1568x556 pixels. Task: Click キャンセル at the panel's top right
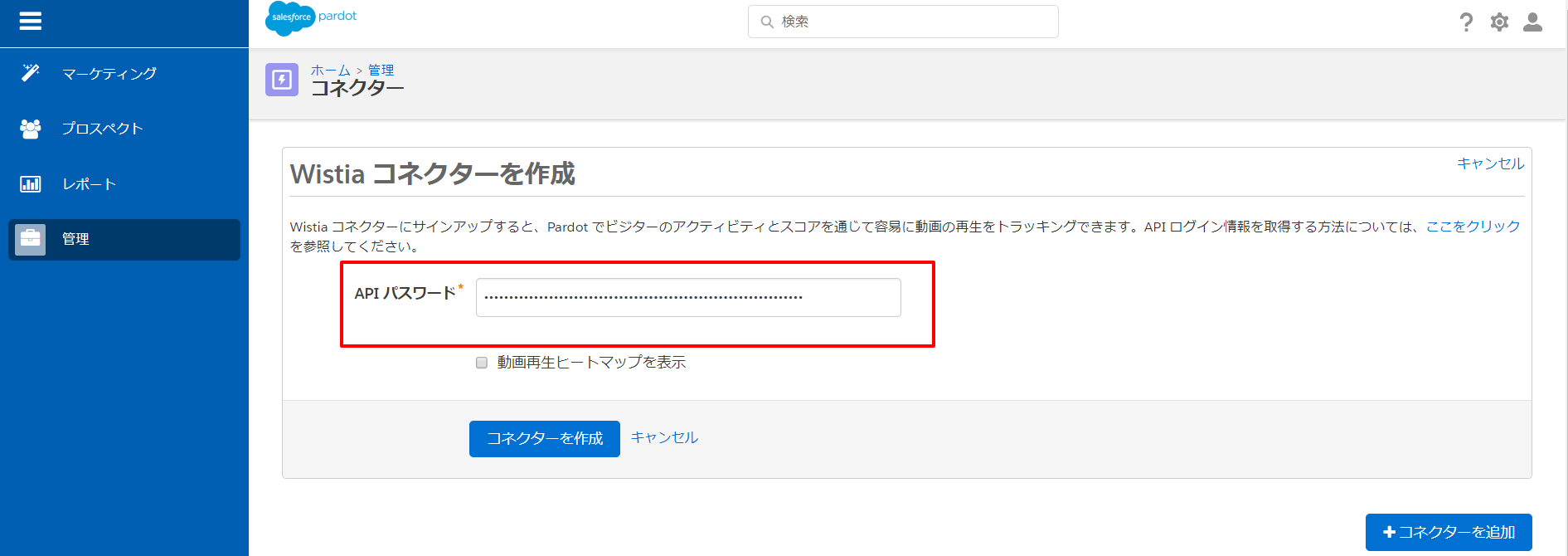coord(1490,163)
